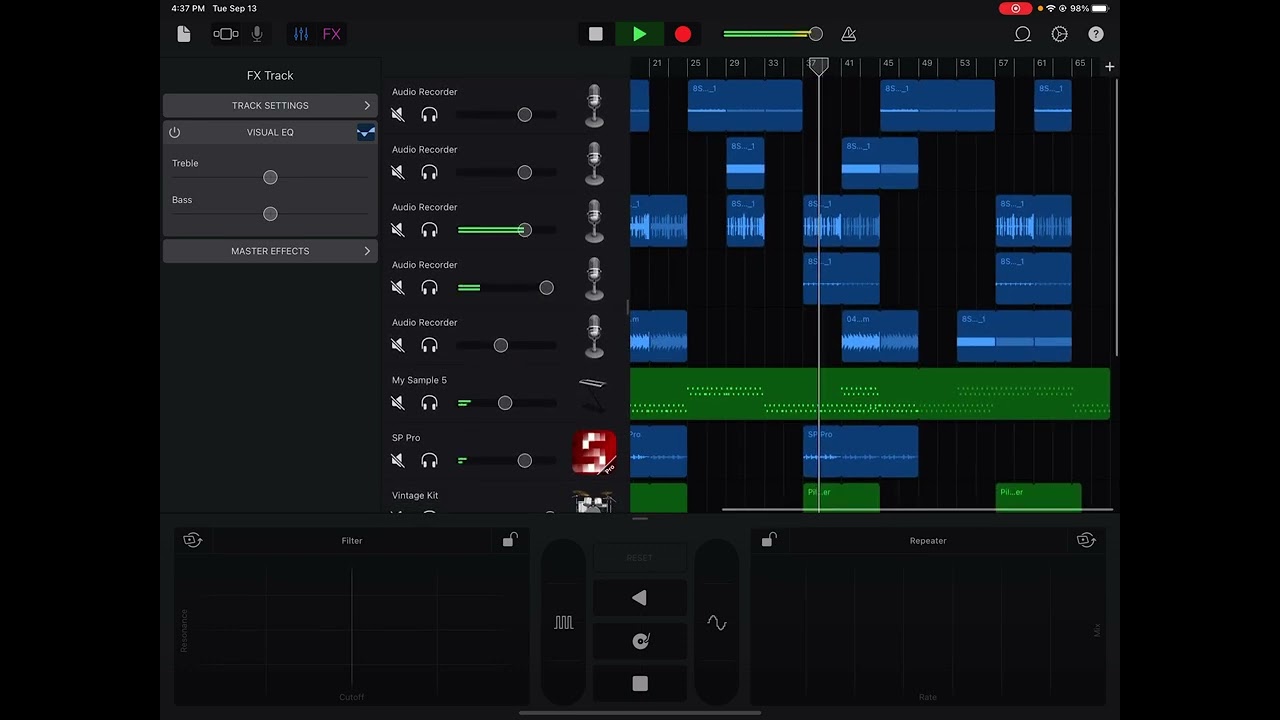Mute the SP Pro track
This screenshot has width=1280, height=720.
[398, 461]
